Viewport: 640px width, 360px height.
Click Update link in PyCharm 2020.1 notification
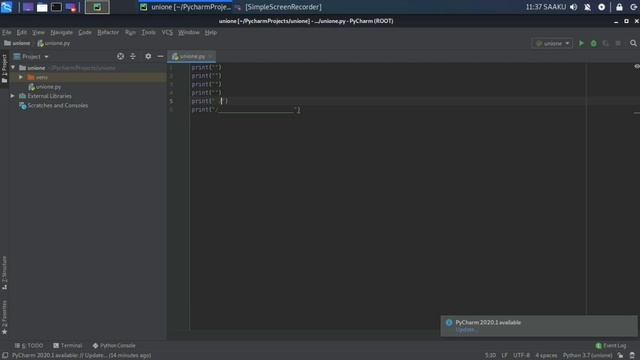pyautogui.click(x=466, y=330)
